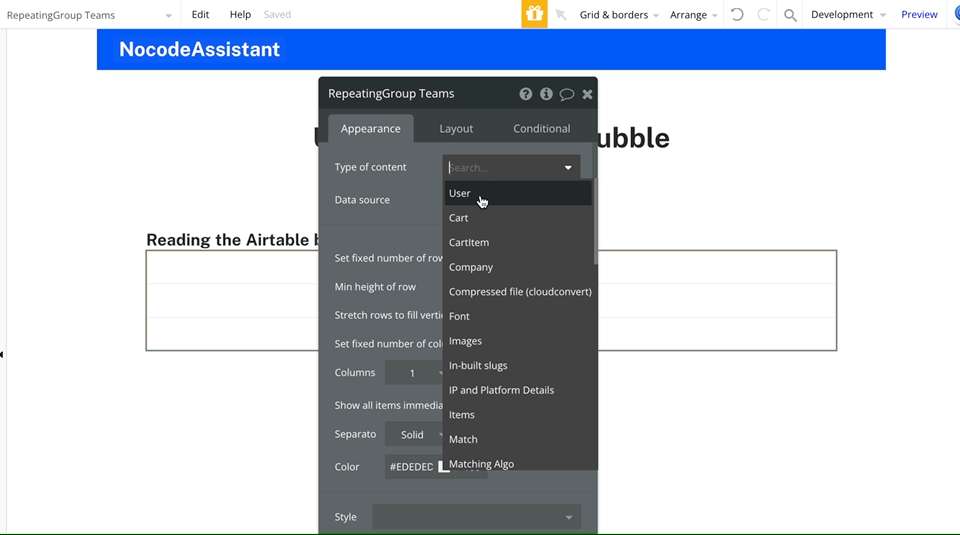Open info icon in RepeatingGroup Teams panel
960x535 pixels.
(x=546, y=94)
